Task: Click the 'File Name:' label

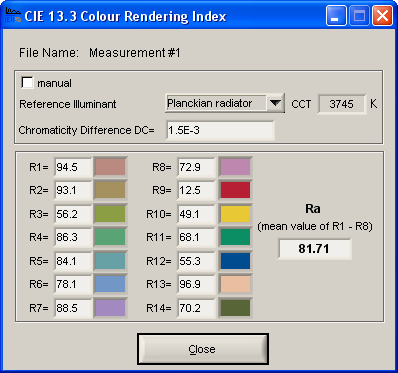Action: tap(49, 53)
